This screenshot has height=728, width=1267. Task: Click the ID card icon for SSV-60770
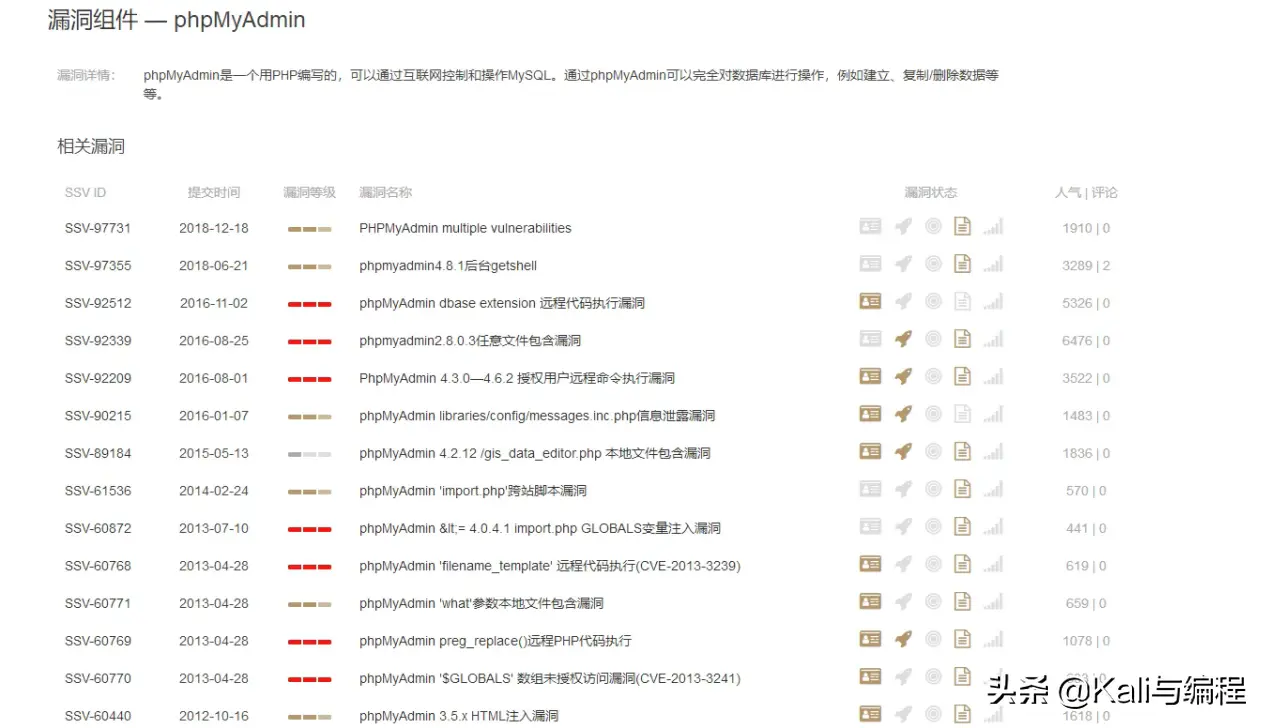(x=870, y=678)
